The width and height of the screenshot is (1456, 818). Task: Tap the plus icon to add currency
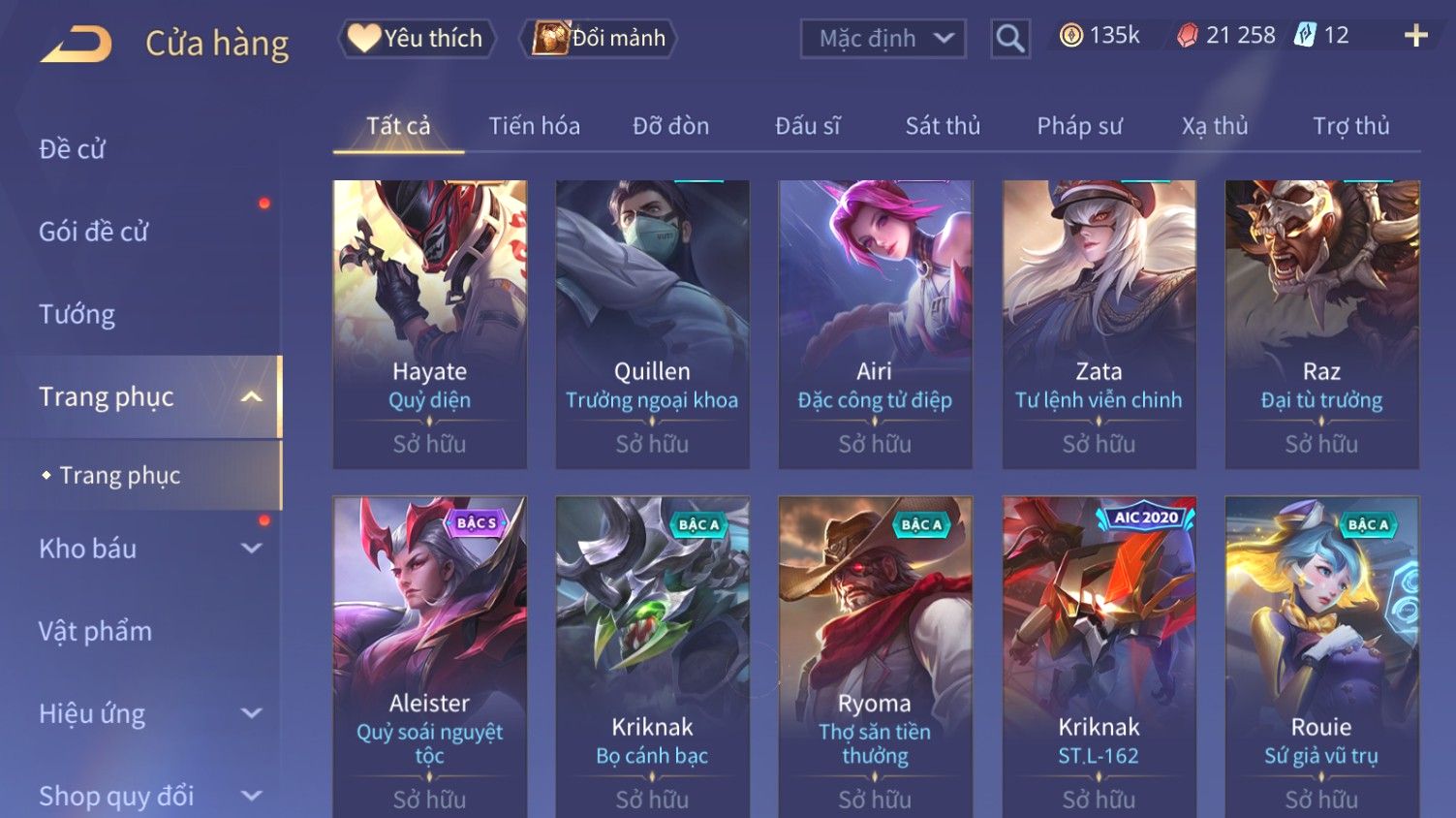click(x=1415, y=36)
